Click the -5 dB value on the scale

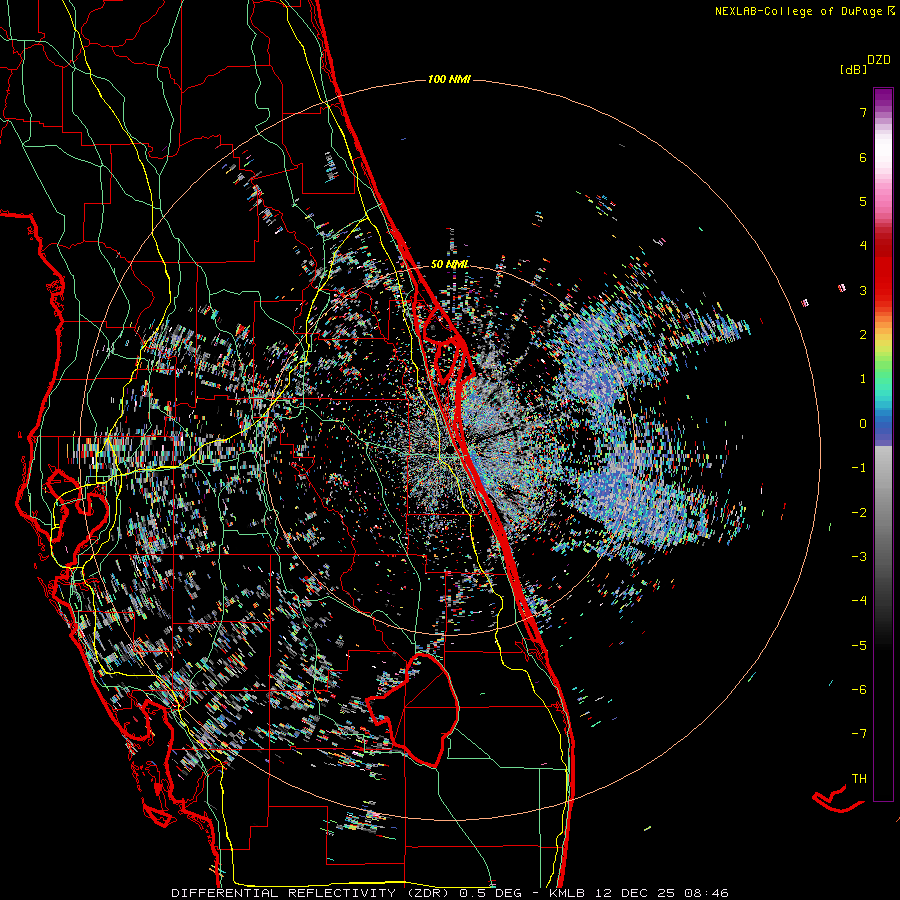859,646
